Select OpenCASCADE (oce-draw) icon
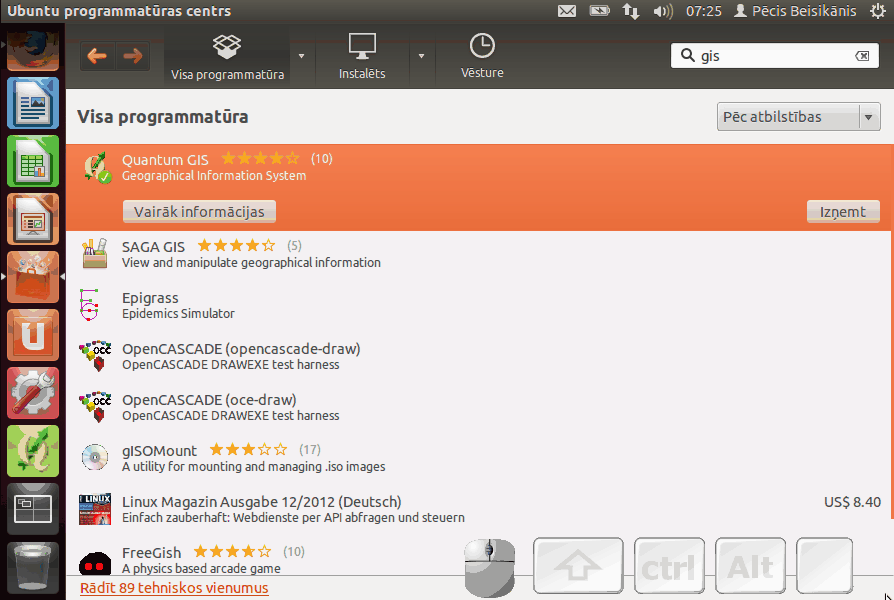 (x=95, y=407)
